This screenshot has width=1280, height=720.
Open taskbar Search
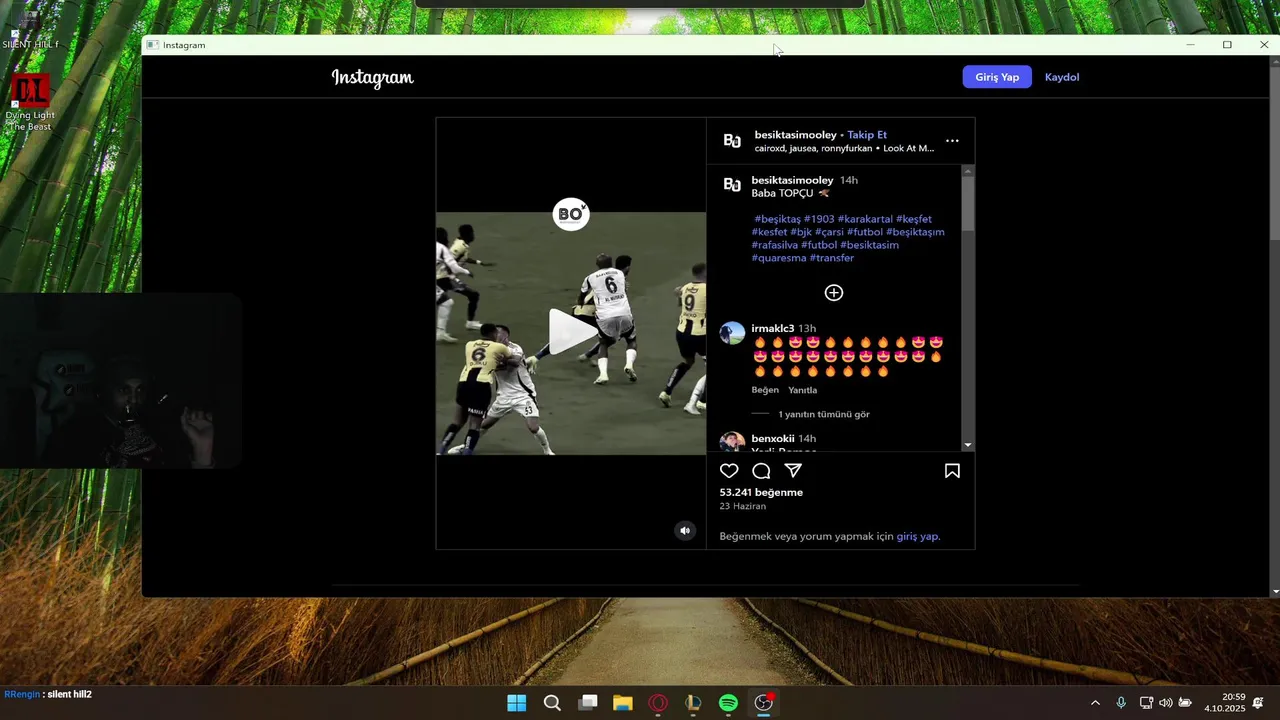coord(552,703)
